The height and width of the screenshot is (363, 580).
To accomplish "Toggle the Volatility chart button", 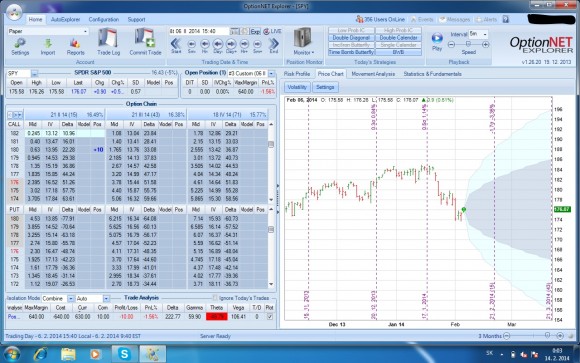I will pos(297,87).
